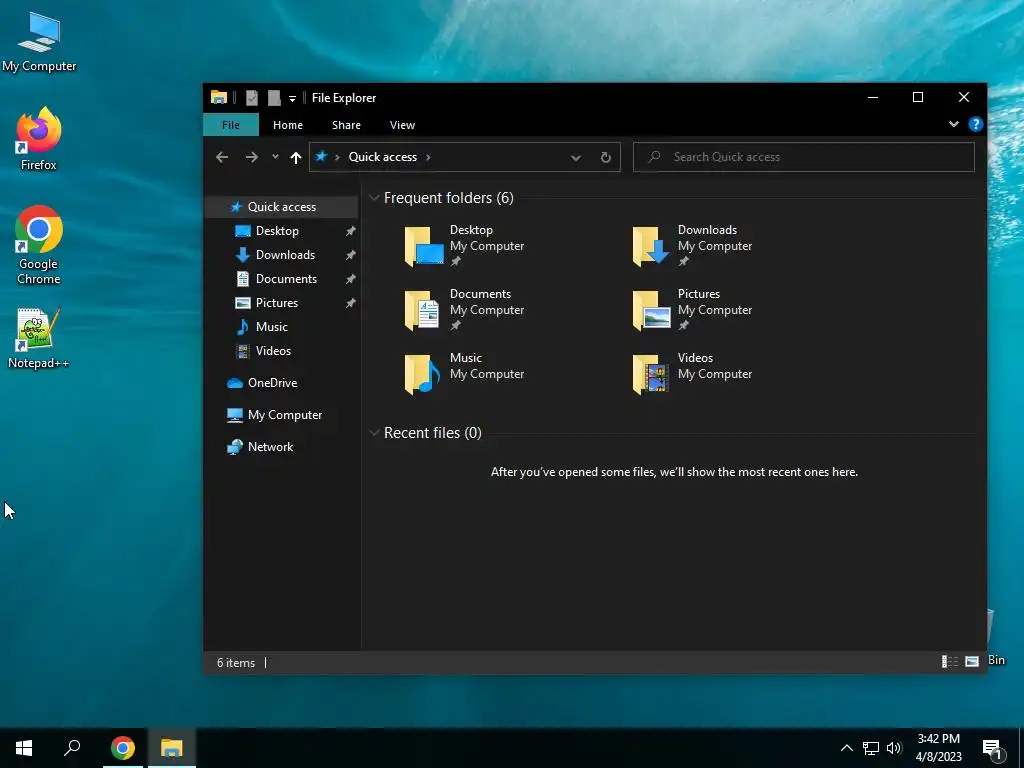This screenshot has width=1024, height=768.
Task: Open the File tab
Action: tap(231, 125)
